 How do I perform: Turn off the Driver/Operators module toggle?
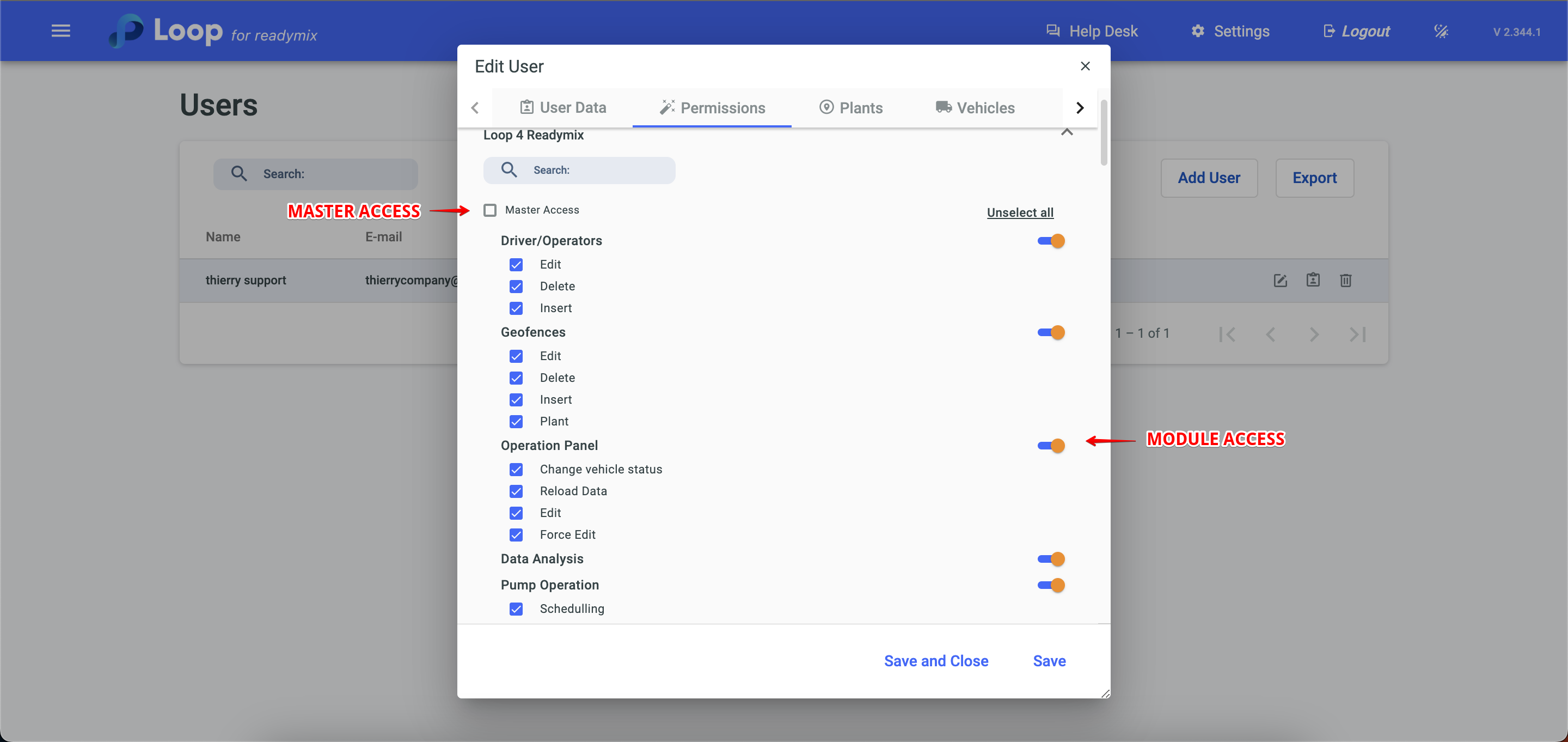coord(1051,241)
